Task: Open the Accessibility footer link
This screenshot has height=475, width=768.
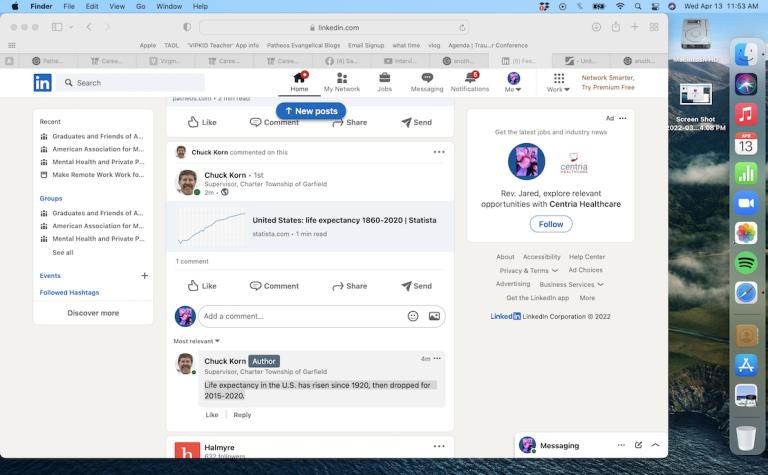Action: (541, 257)
